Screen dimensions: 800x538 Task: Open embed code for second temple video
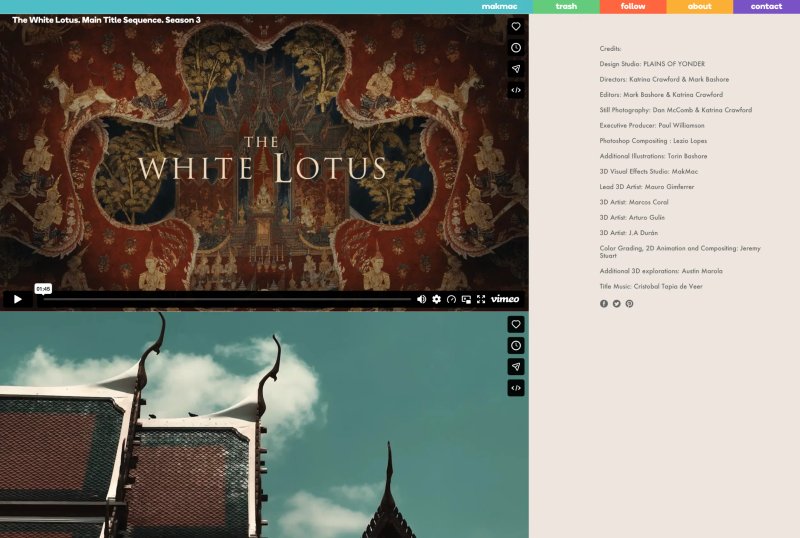(x=516, y=388)
